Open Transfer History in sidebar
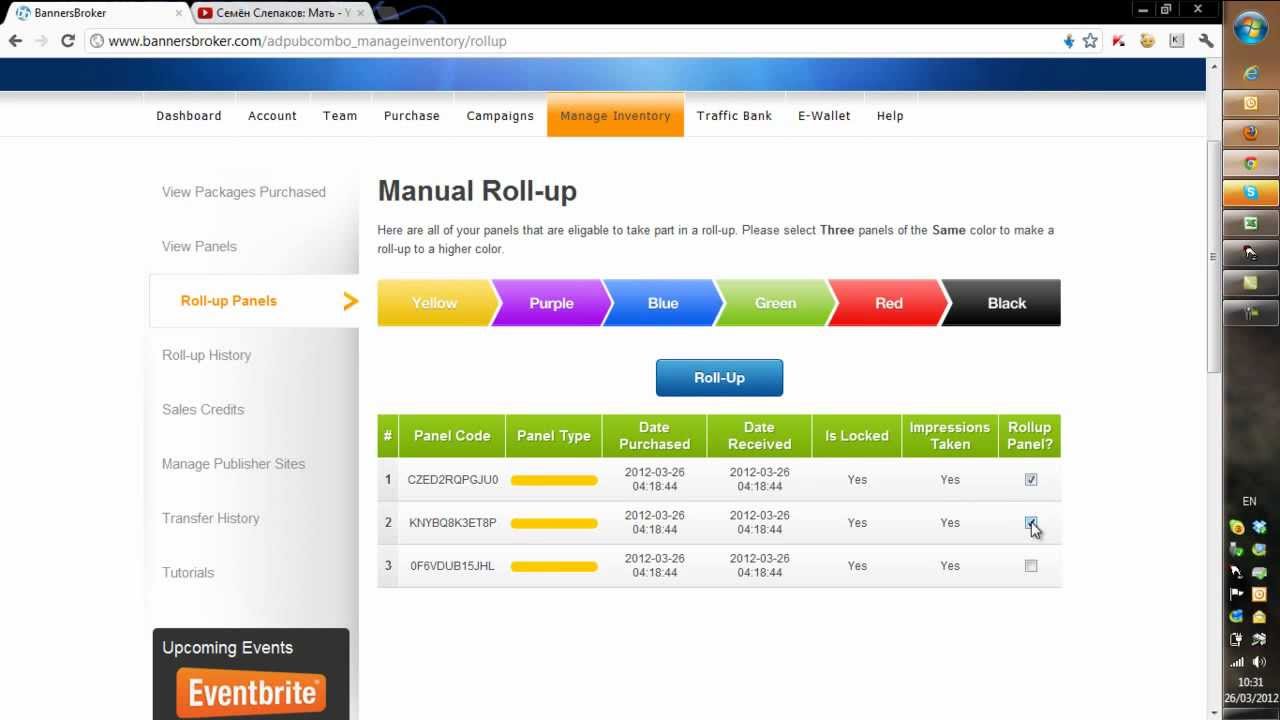The width and height of the screenshot is (1280, 720). click(x=211, y=518)
